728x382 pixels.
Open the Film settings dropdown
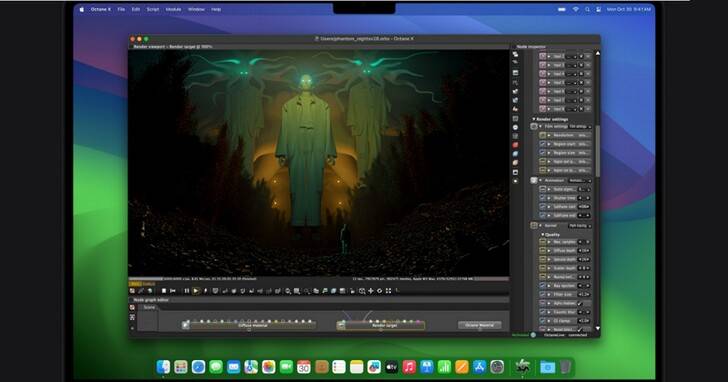pyautogui.click(x=580, y=126)
